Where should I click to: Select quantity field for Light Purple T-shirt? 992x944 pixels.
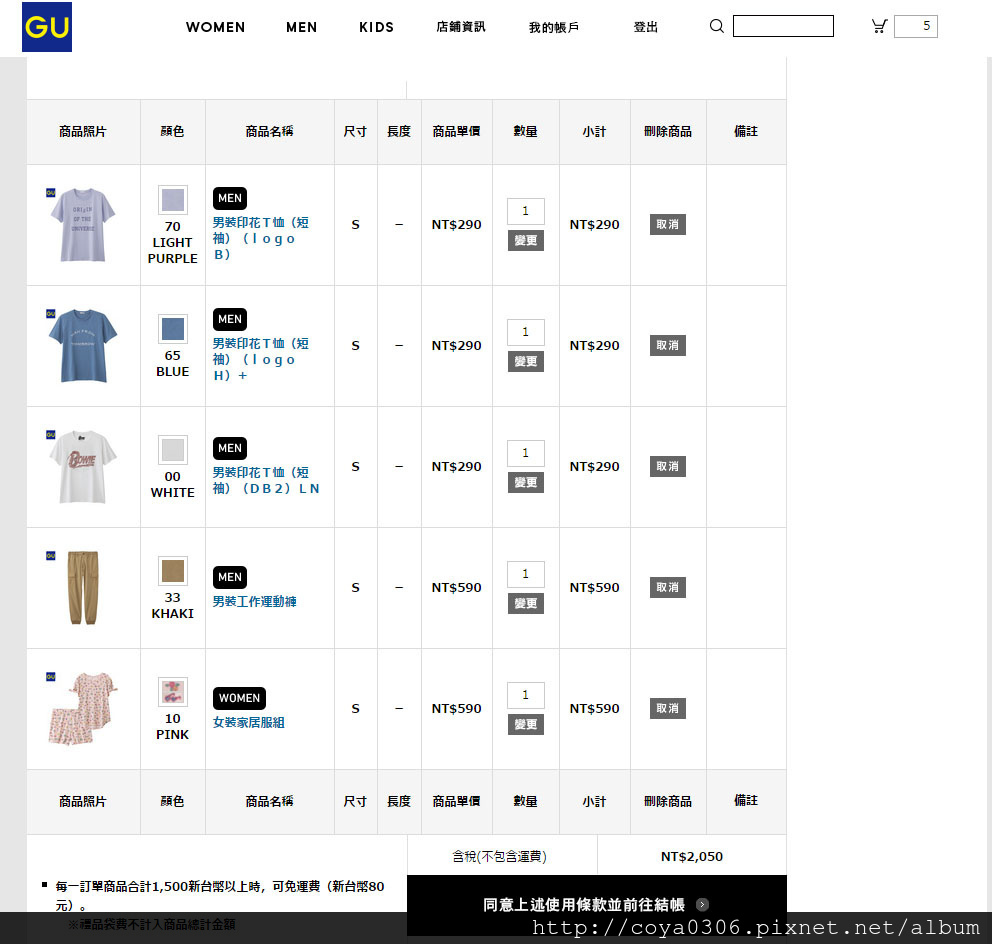click(x=526, y=211)
